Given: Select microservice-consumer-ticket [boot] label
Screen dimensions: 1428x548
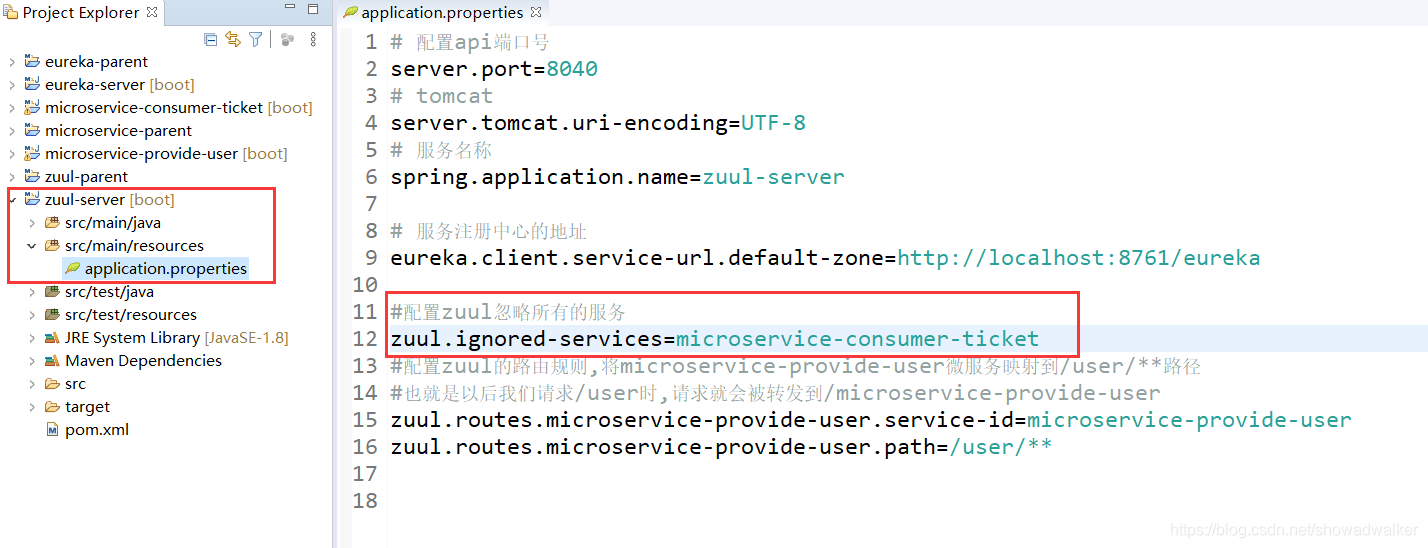Looking at the screenshot, I should point(179,107).
